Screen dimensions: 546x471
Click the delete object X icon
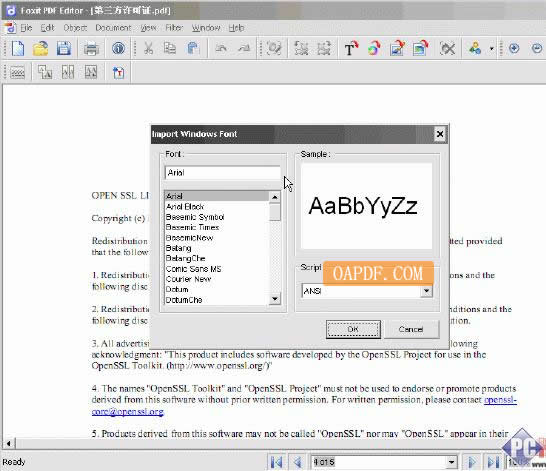[447, 48]
